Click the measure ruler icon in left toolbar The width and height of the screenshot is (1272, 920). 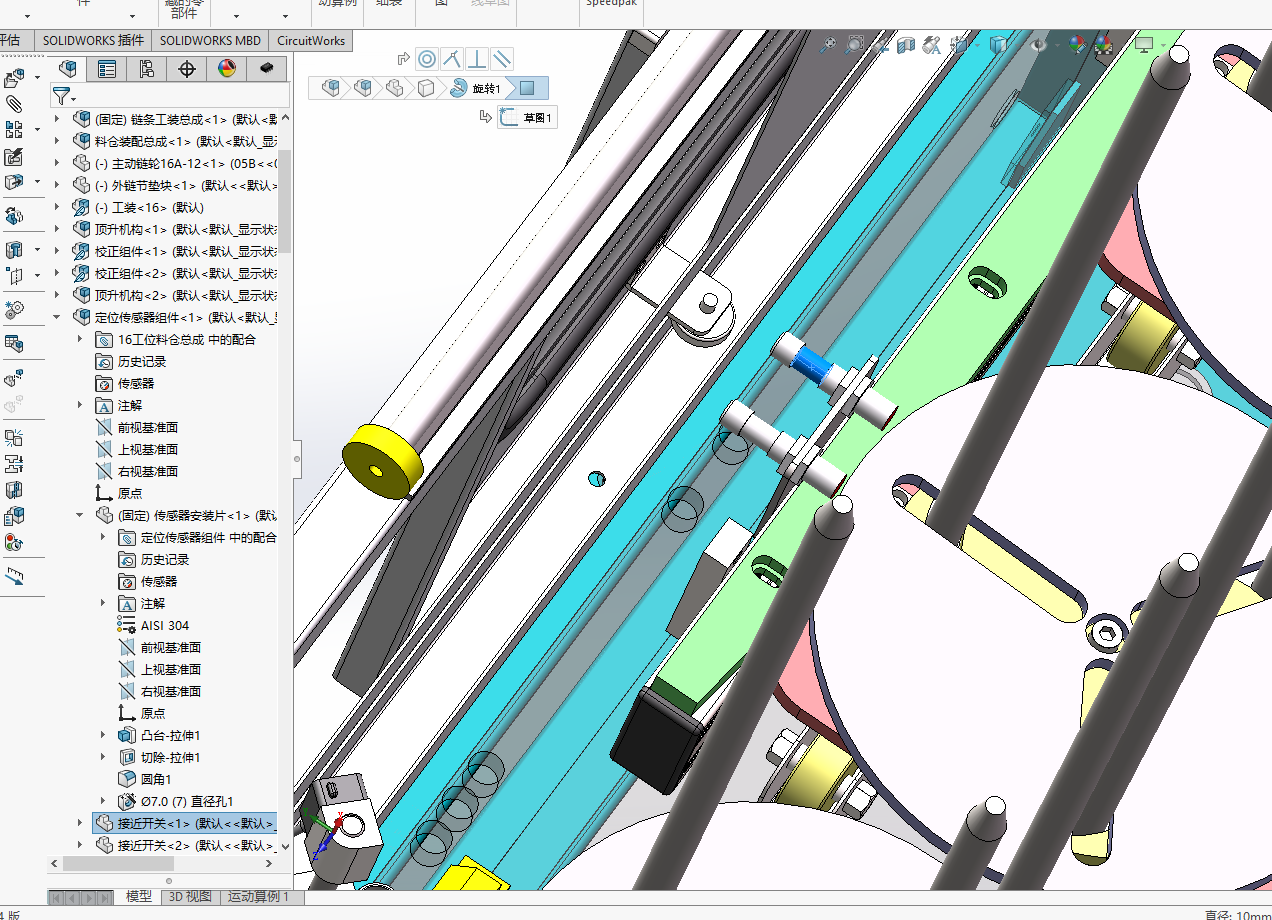coord(14,577)
